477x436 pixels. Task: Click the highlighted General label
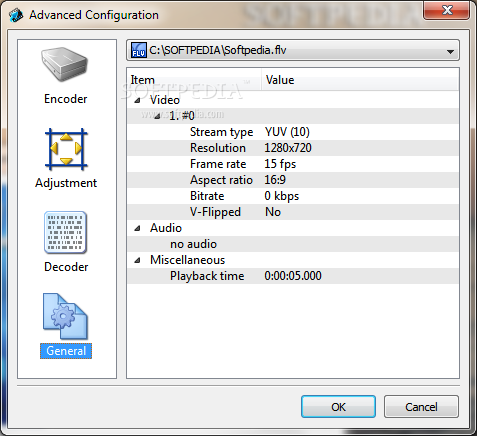click(x=66, y=351)
